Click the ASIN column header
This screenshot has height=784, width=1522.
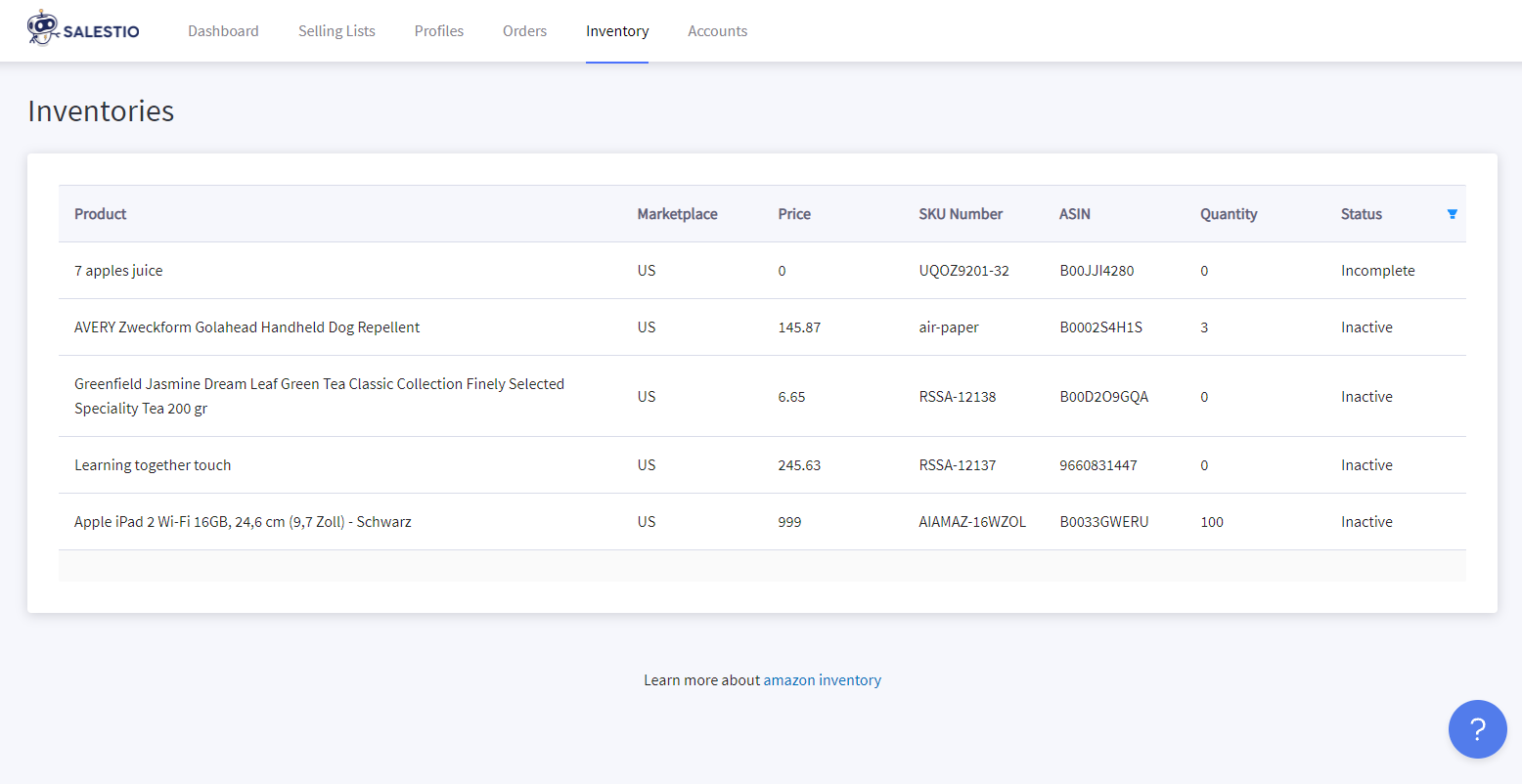(x=1075, y=214)
